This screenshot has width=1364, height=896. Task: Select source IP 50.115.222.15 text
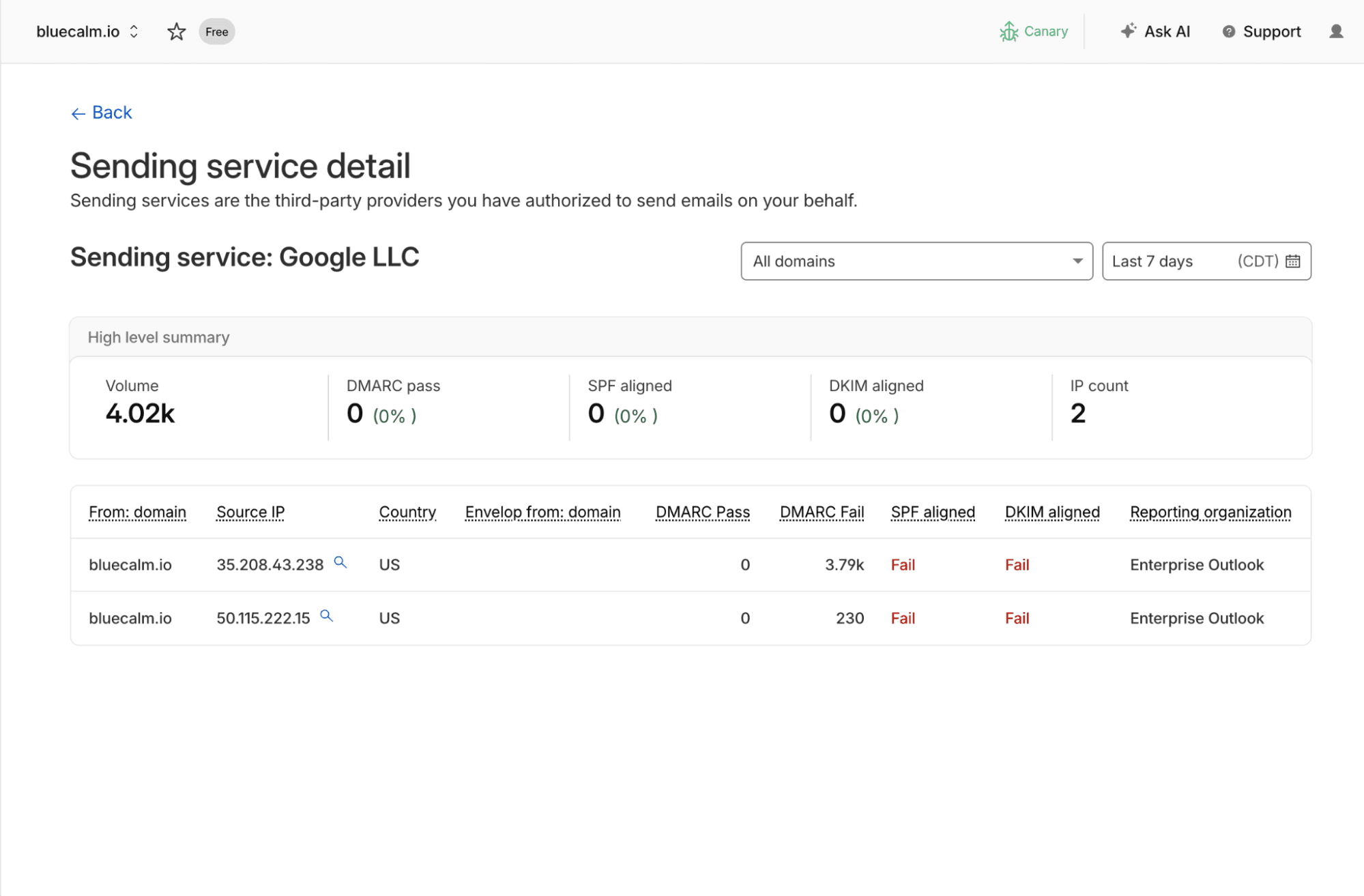(x=263, y=618)
